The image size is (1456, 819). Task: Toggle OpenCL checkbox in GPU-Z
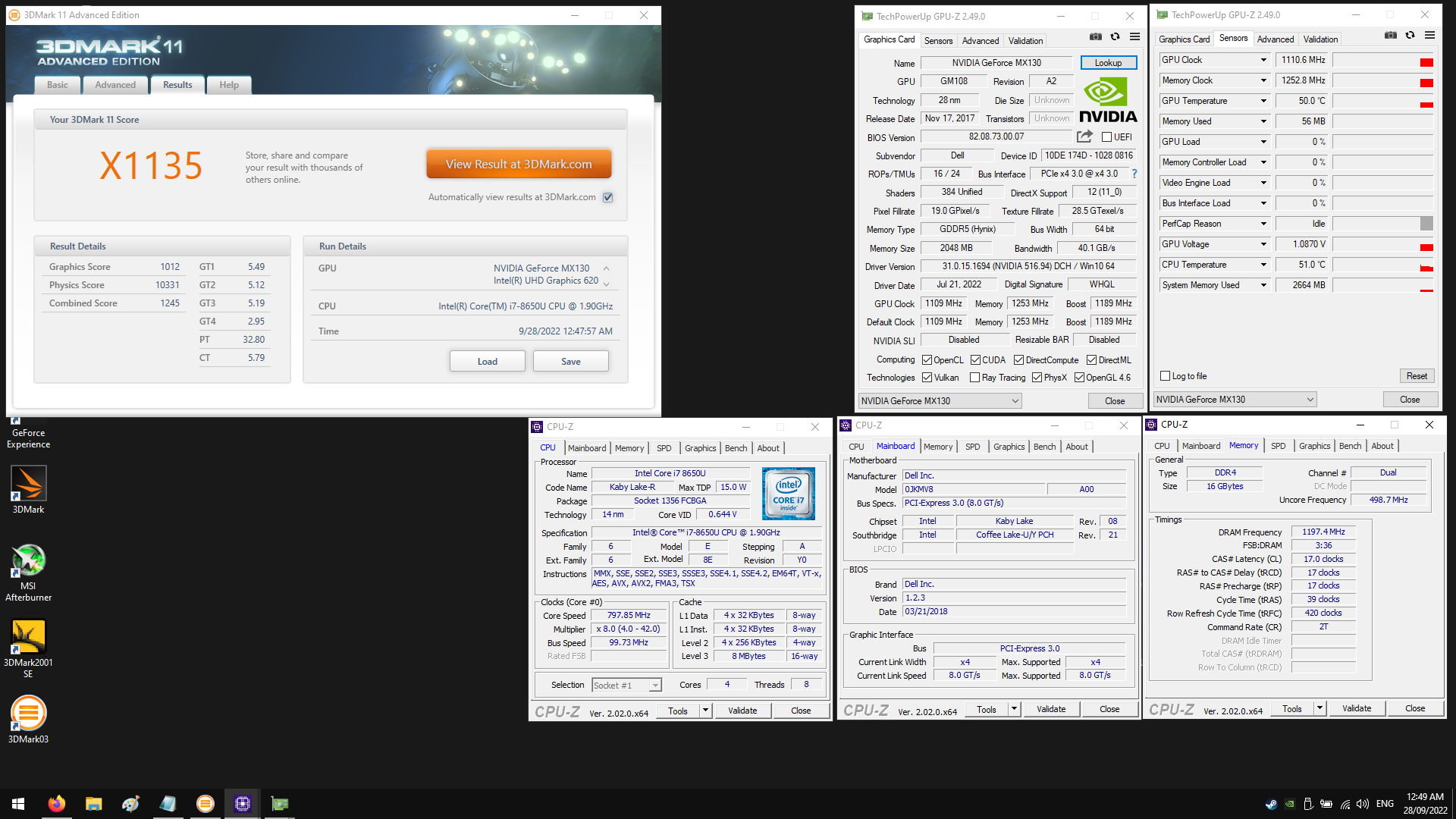927,360
